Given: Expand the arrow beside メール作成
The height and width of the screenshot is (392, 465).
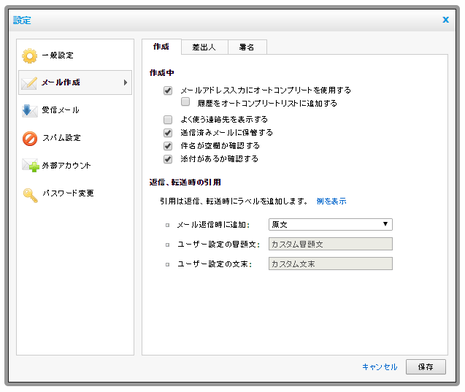Looking at the screenshot, I should [x=125, y=82].
